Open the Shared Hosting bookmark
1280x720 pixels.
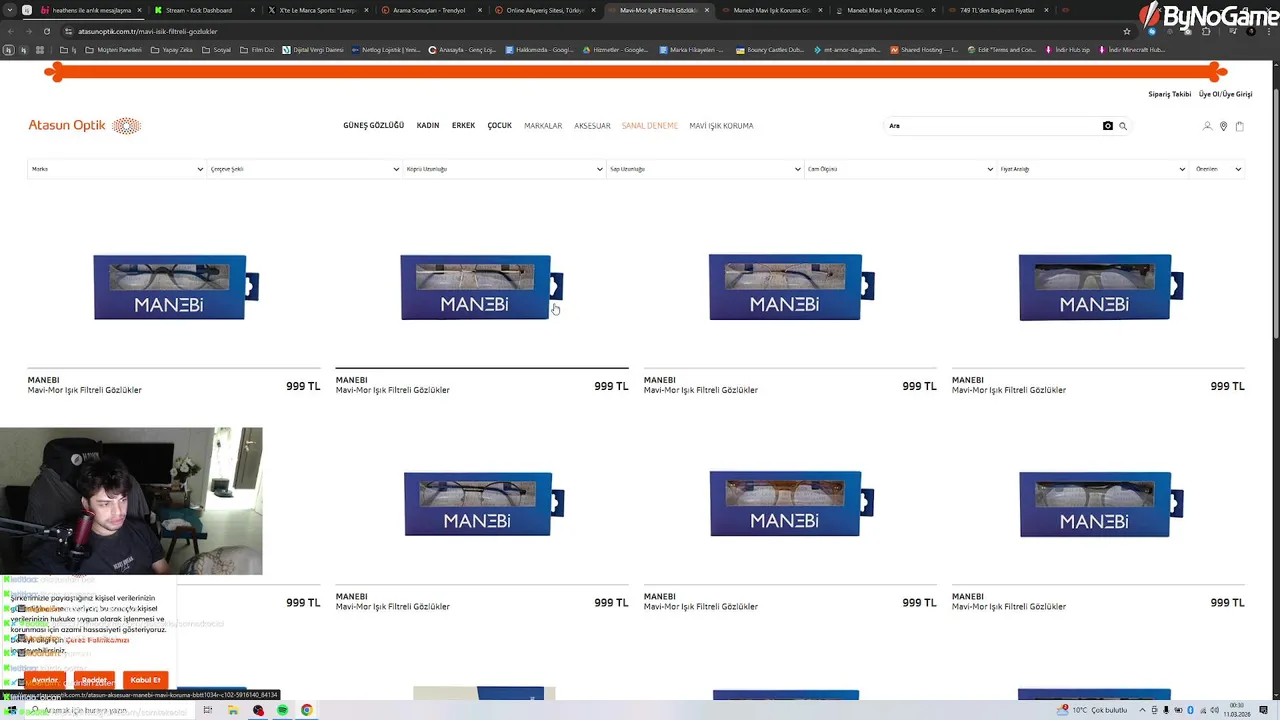(925, 50)
